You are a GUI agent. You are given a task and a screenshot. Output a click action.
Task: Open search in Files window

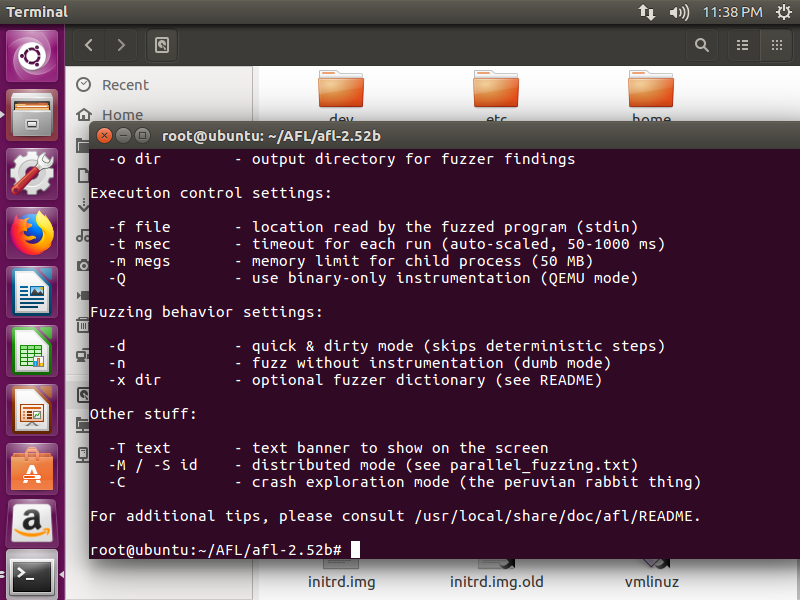click(x=702, y=45)
